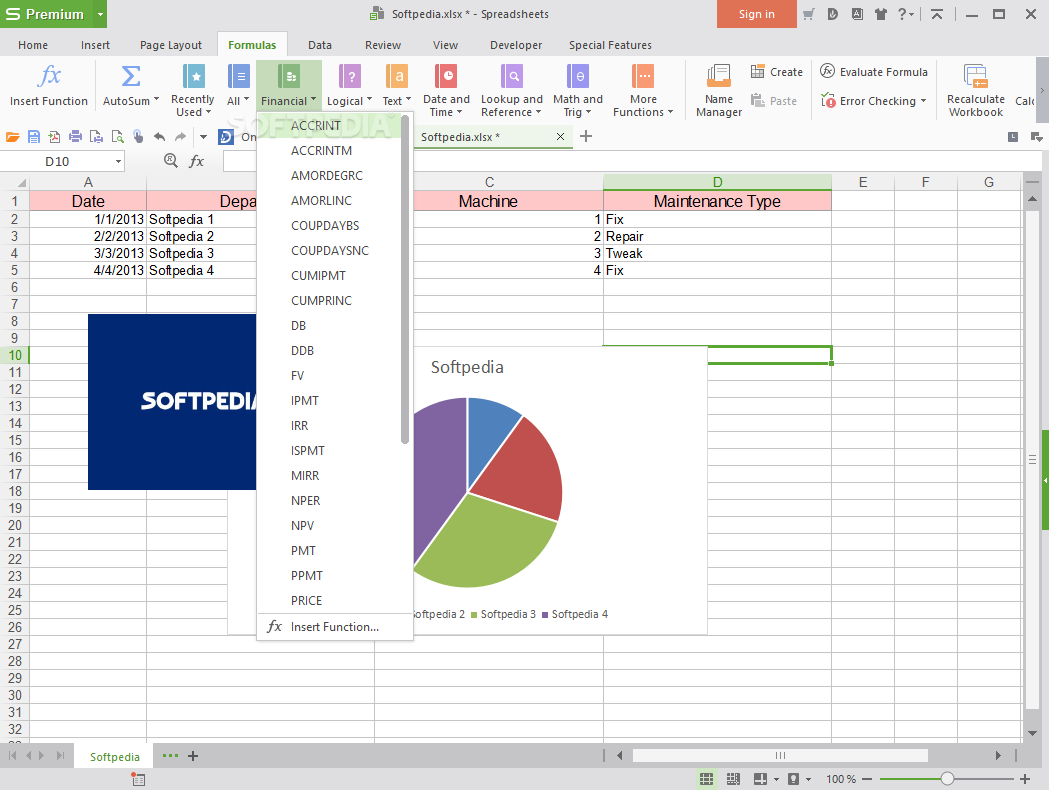Open the Insert ribbon tab
The width and height of the screenshot is (1049, 790).
tap(95, 45)
